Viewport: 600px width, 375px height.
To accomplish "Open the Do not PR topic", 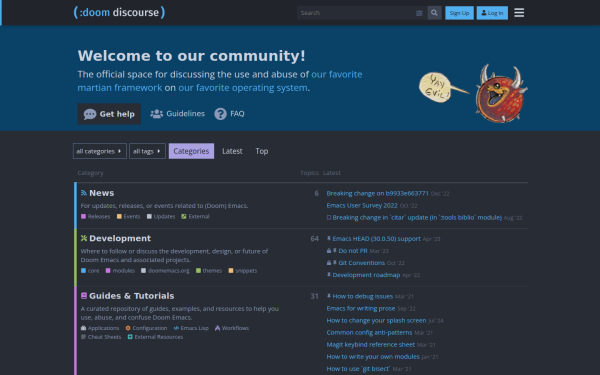I will (353, 251).
